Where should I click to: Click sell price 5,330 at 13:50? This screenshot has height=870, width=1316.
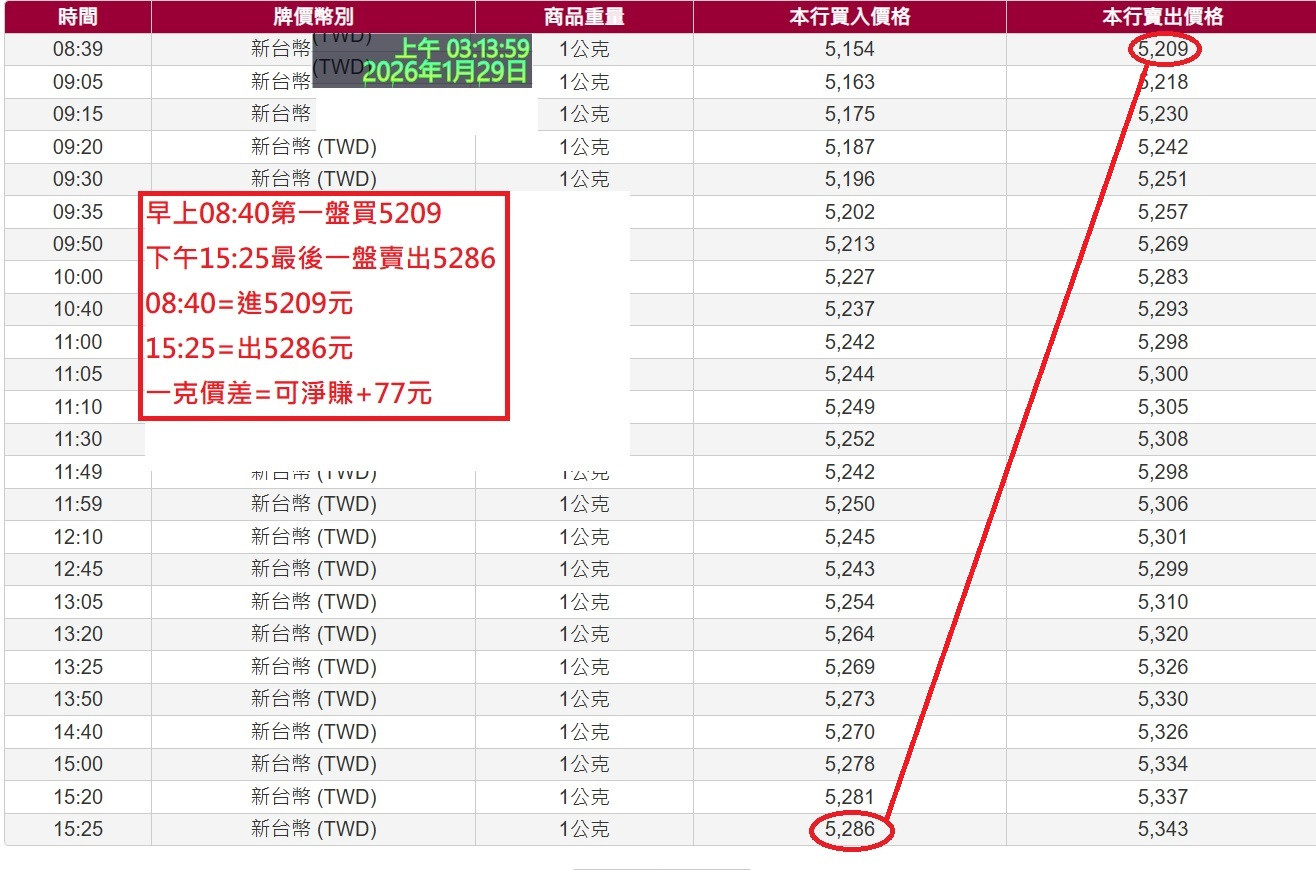coord(1163,699)
